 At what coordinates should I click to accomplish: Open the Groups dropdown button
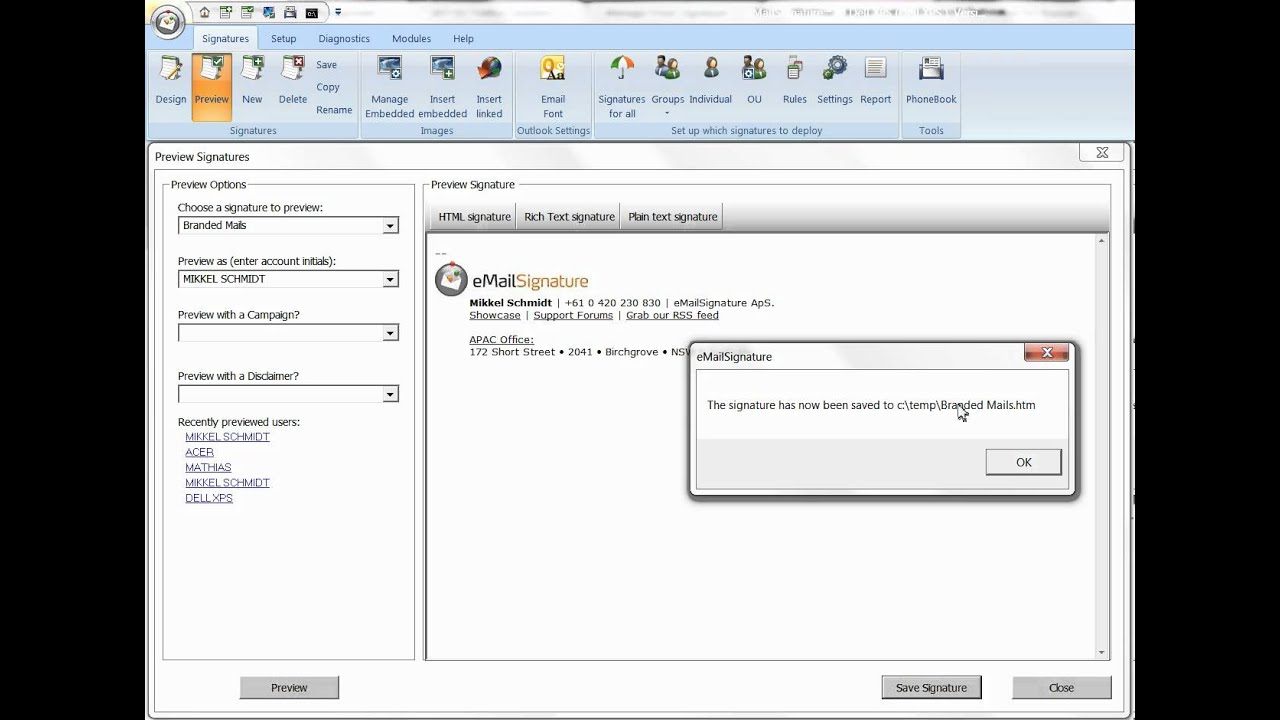click(668, 87)
